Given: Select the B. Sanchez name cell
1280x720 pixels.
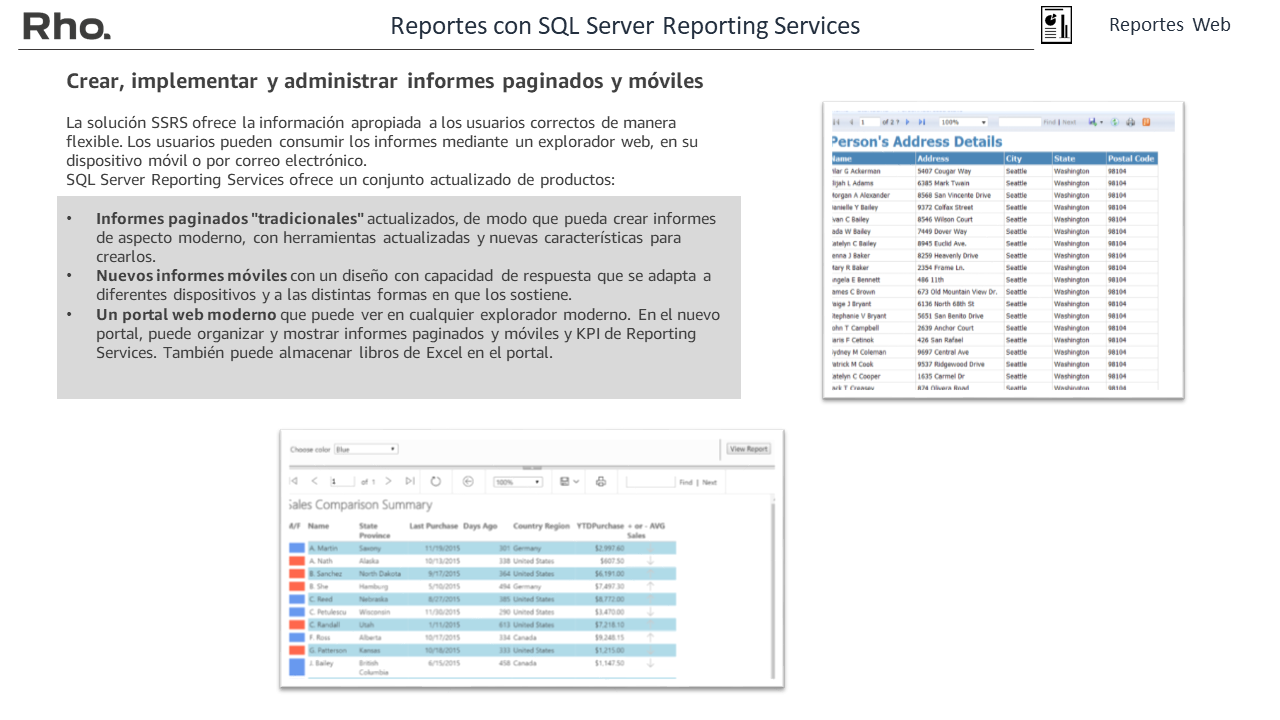Looking at the screenshot, I should point(326,574).
